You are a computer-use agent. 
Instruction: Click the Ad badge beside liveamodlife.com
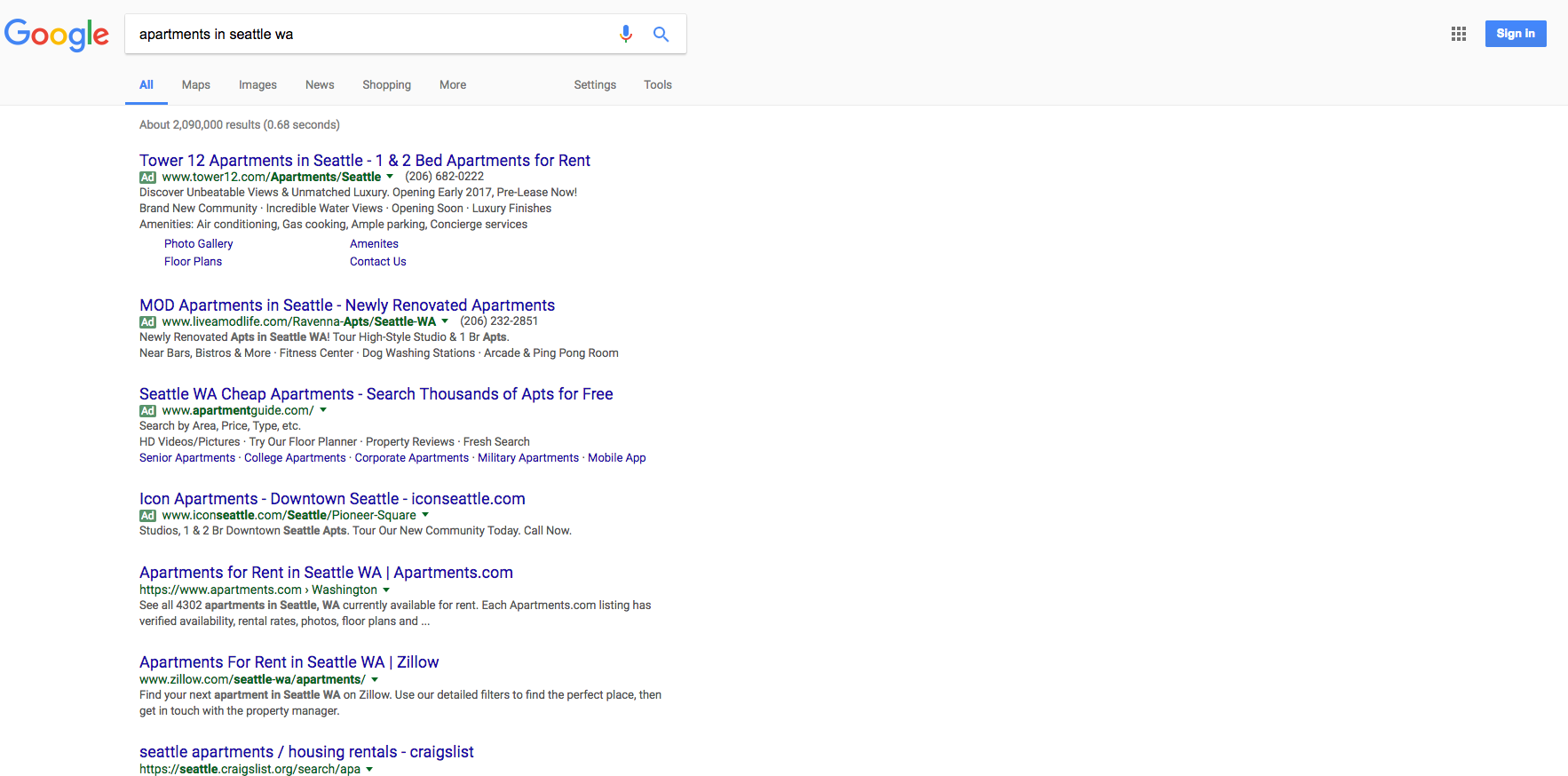pos(147,322)
